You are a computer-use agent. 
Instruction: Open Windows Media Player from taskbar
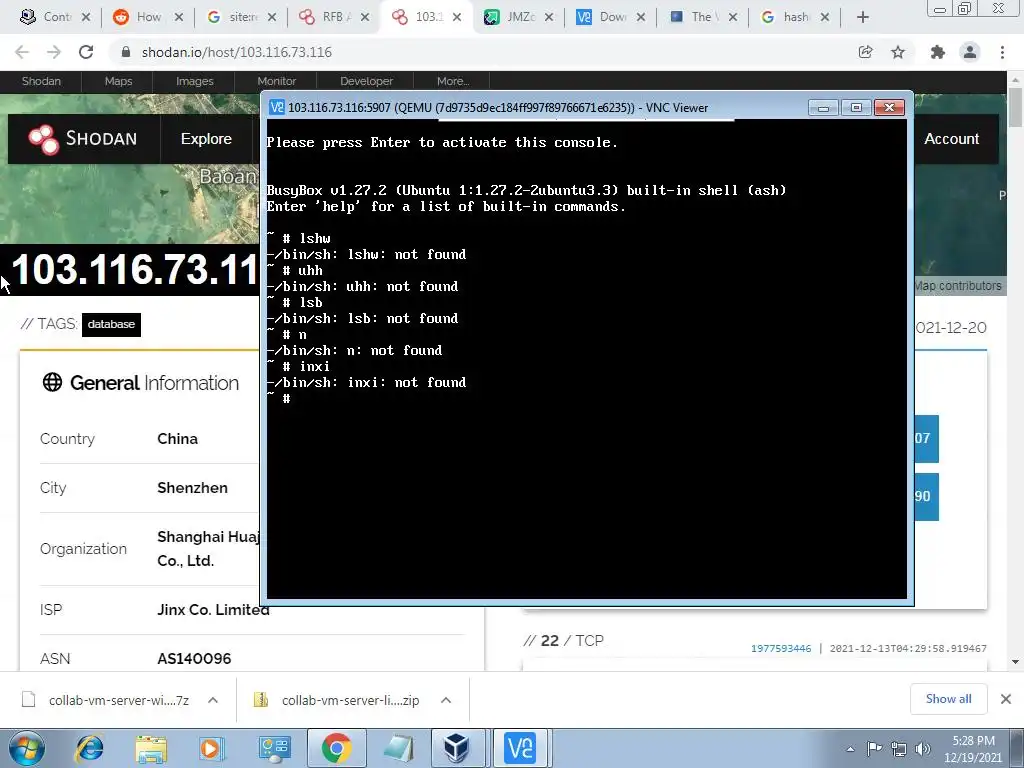[212, 748]
